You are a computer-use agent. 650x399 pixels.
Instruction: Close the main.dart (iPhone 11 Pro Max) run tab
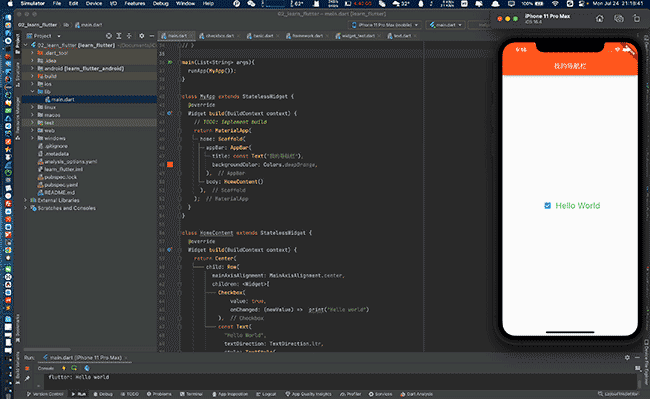(x=126, y=358)
